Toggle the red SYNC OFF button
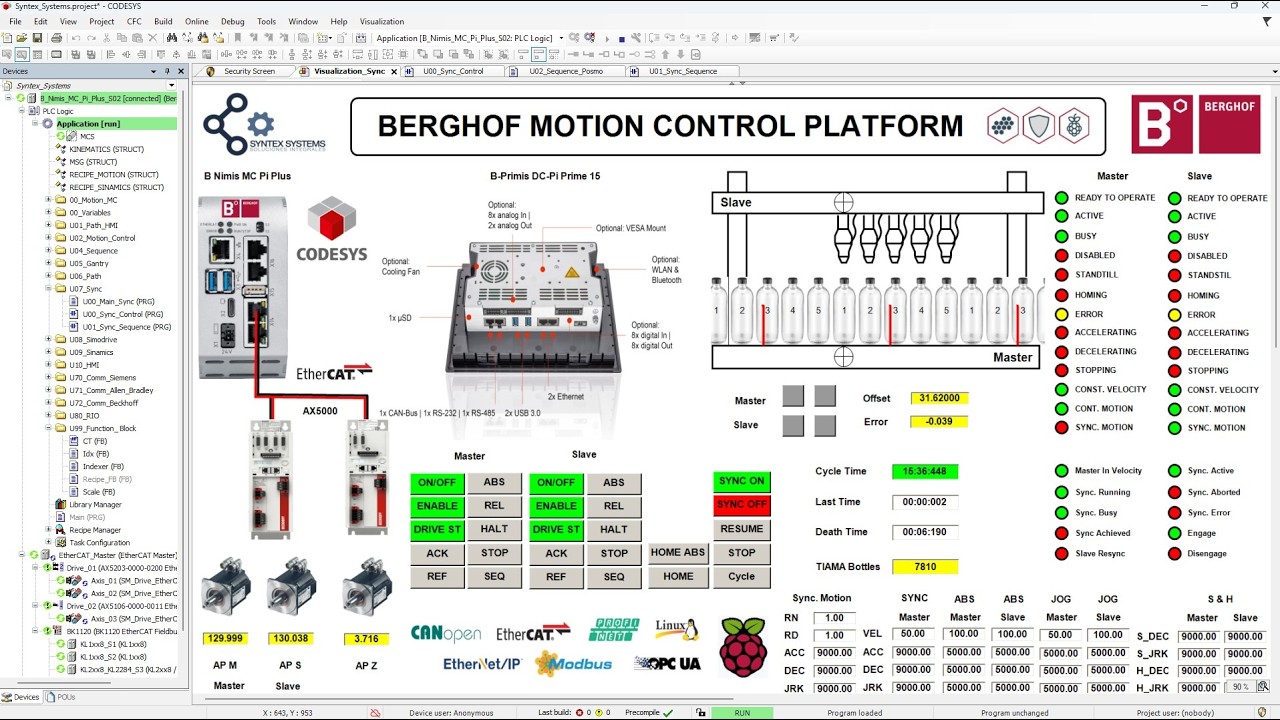 pos(742,505)
